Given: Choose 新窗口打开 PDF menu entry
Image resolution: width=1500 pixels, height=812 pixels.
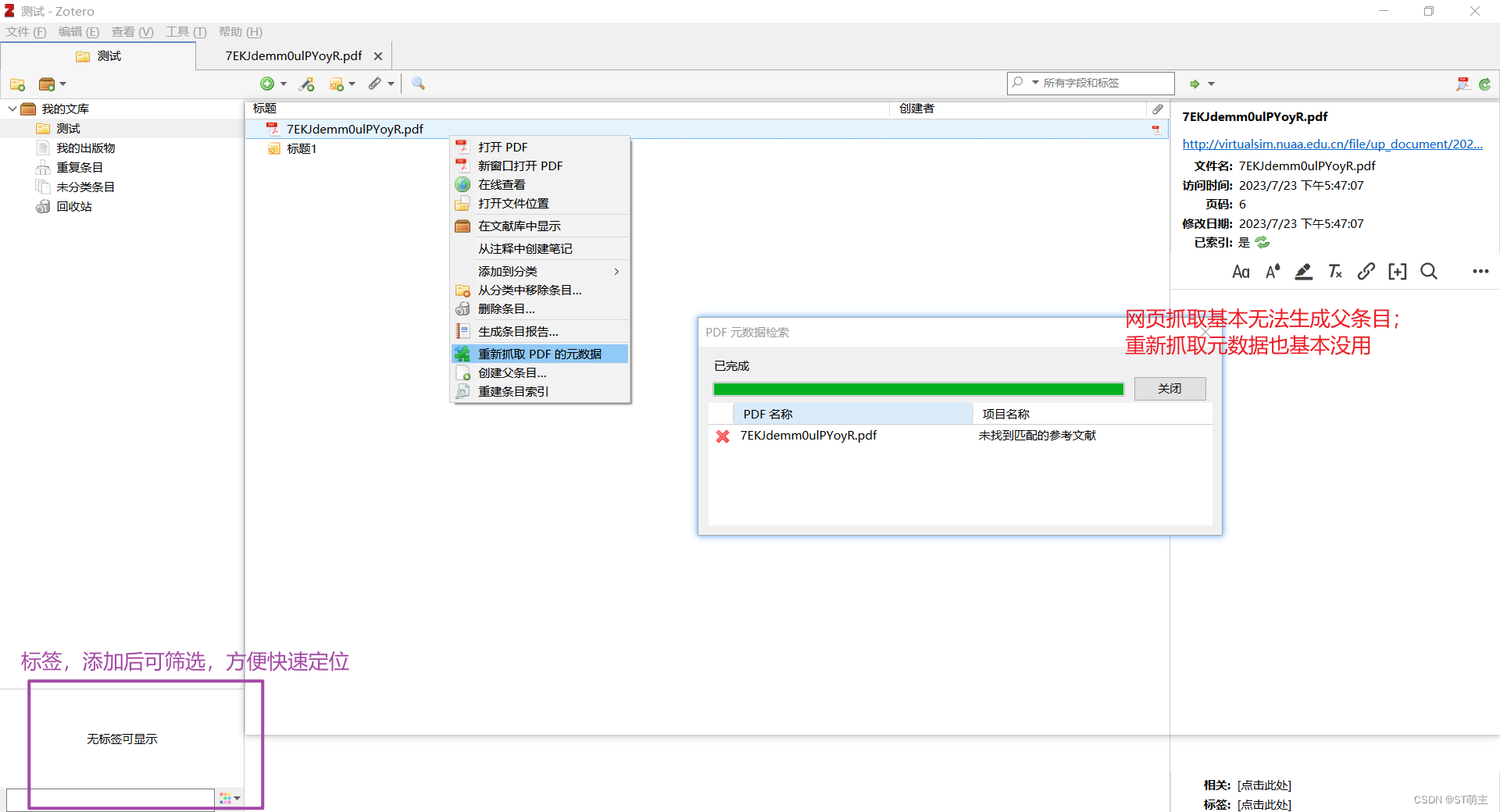Looking at the screenshot, I should point(540,166).
